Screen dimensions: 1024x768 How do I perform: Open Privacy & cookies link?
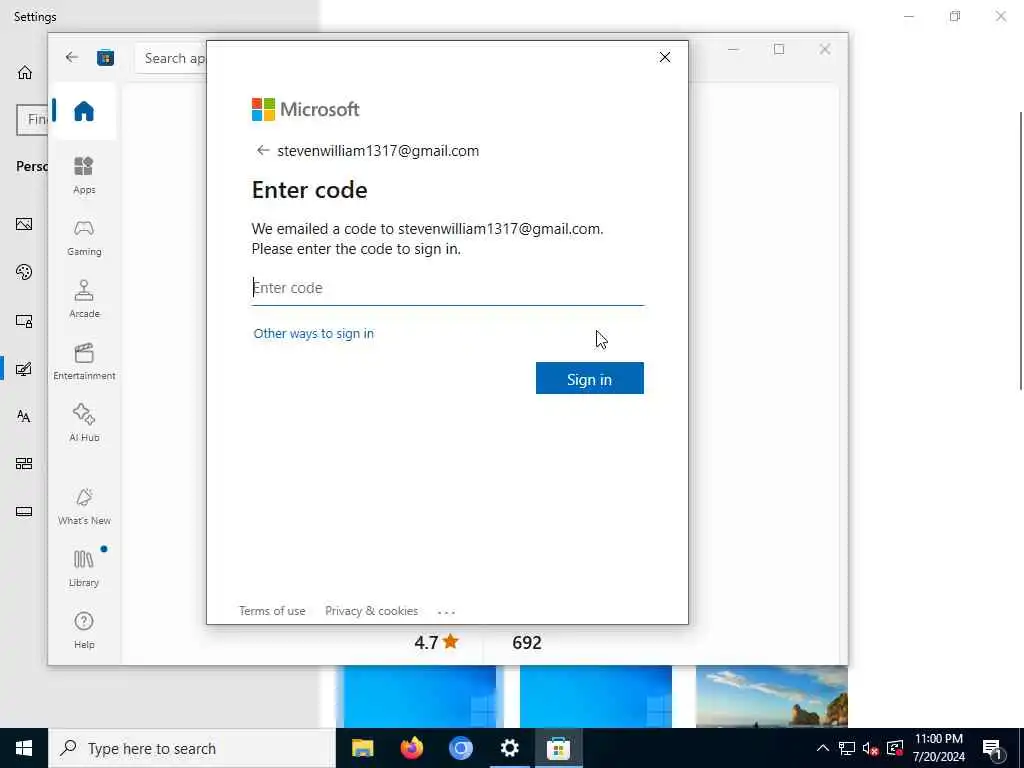pyautogui.click(x=372, y=611)
